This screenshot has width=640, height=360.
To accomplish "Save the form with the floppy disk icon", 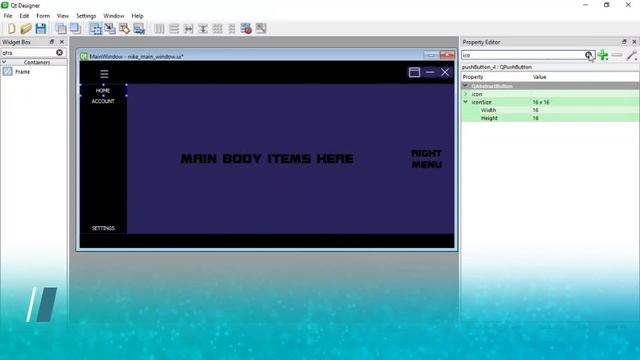I will point(40,29).
